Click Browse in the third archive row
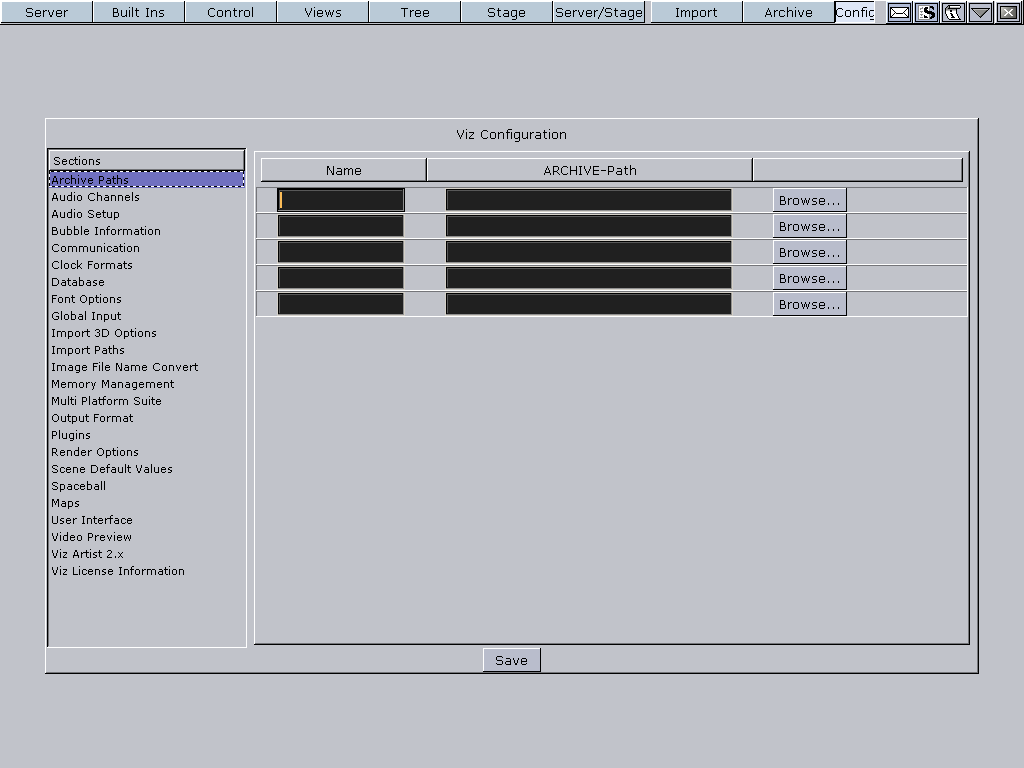Image resolution: width=1024 pixels, height=768 pixels. pos(809,252)
